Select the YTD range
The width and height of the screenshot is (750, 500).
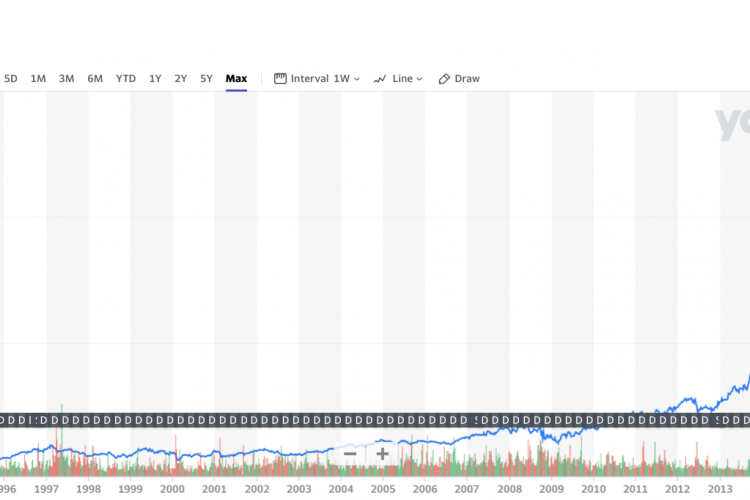[x=126, y=79]
